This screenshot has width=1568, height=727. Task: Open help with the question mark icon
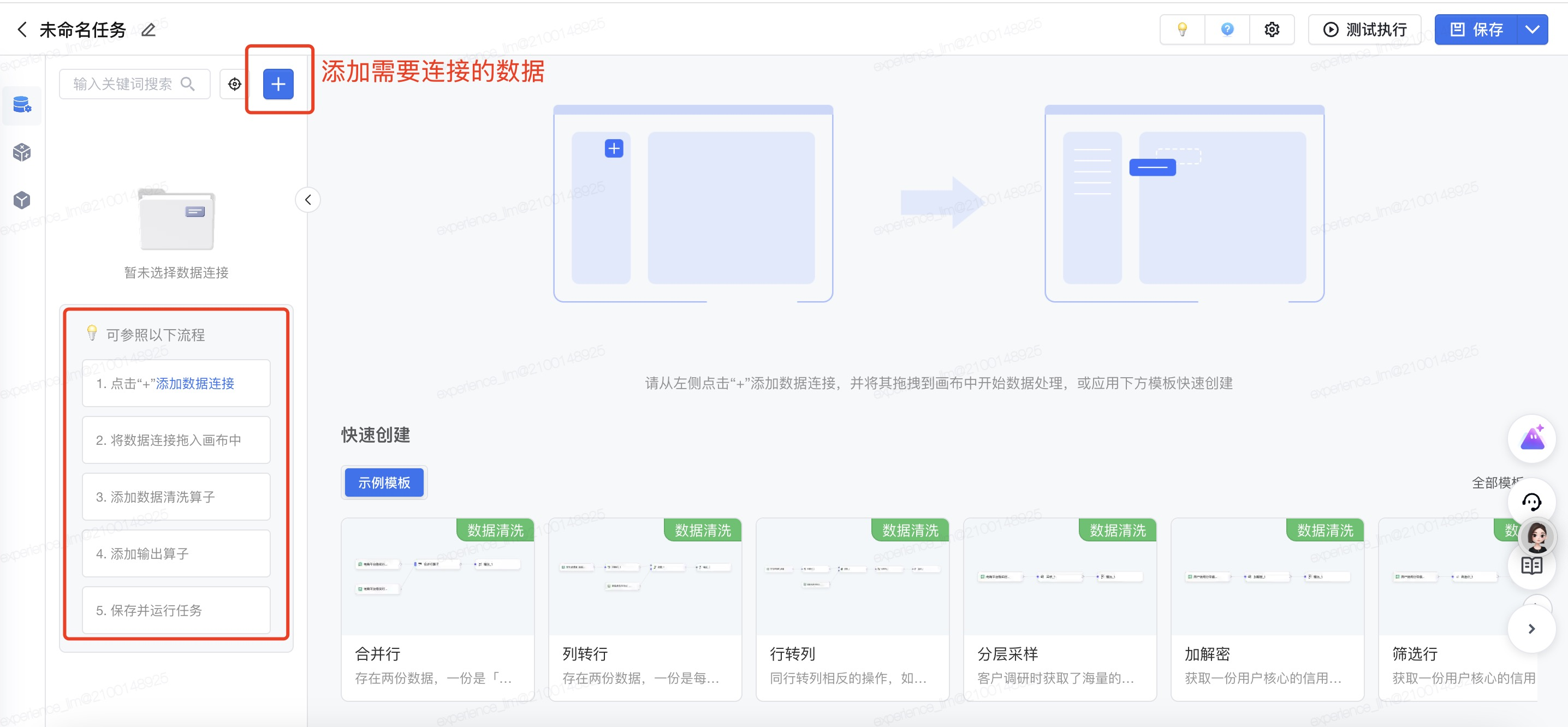coord(1227,29)
